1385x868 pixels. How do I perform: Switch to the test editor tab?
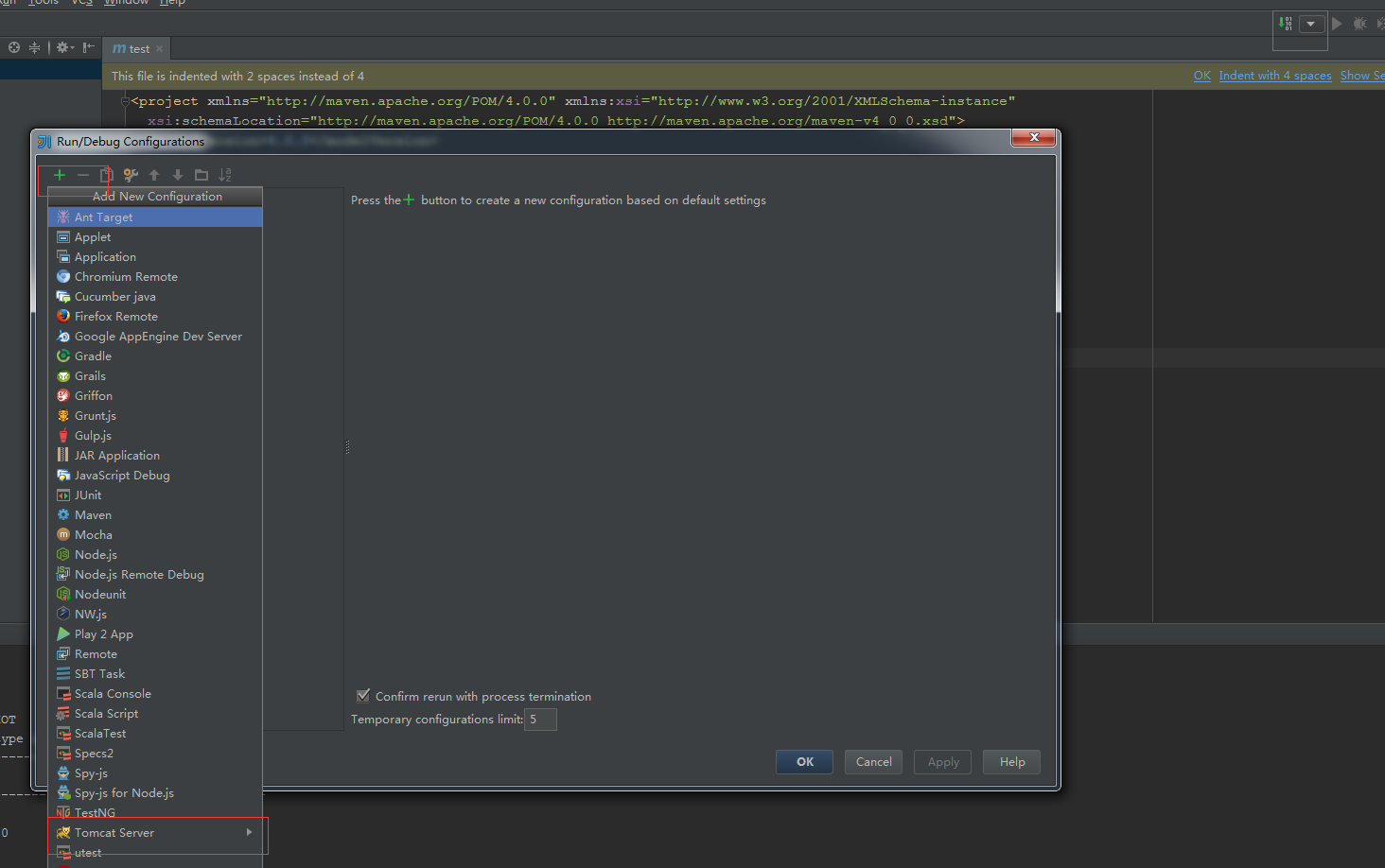137,48
